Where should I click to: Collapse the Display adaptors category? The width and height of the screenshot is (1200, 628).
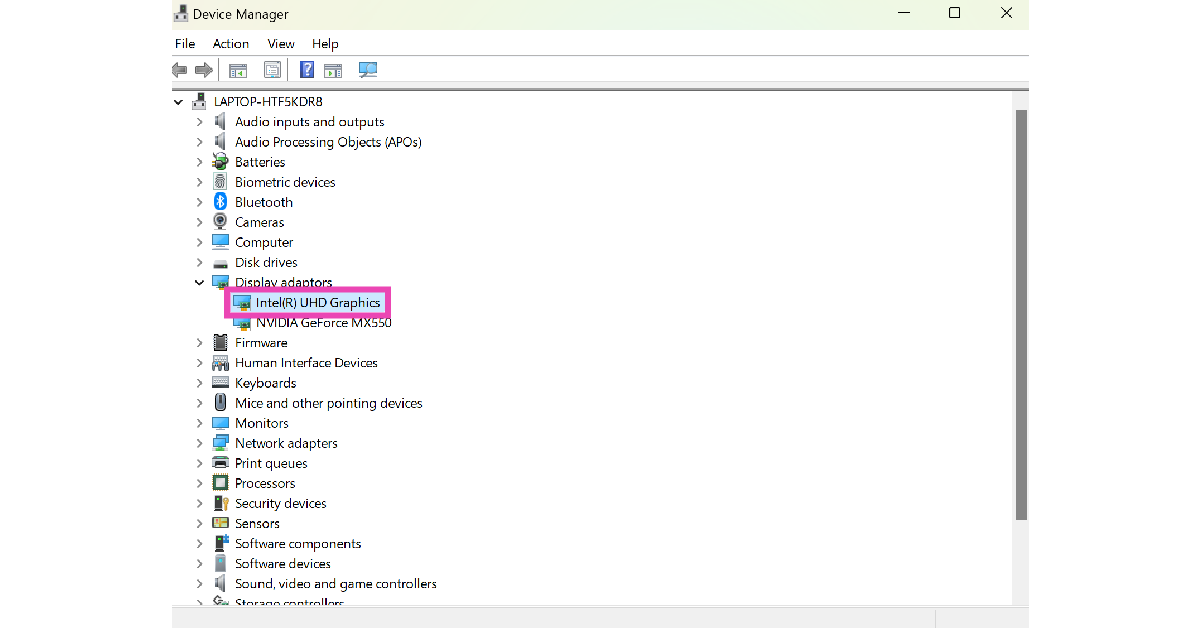pos(199,283)
